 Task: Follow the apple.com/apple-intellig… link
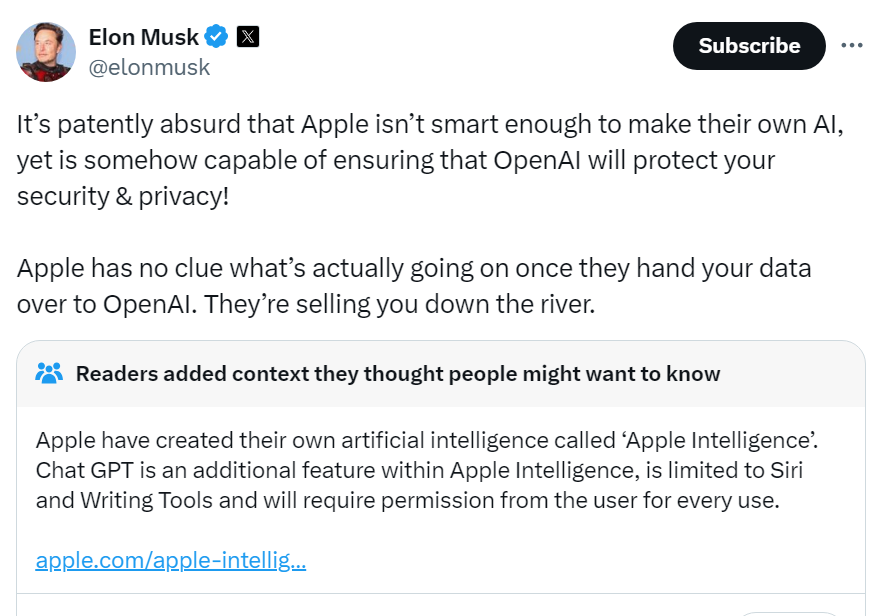[x=170, y=560]
